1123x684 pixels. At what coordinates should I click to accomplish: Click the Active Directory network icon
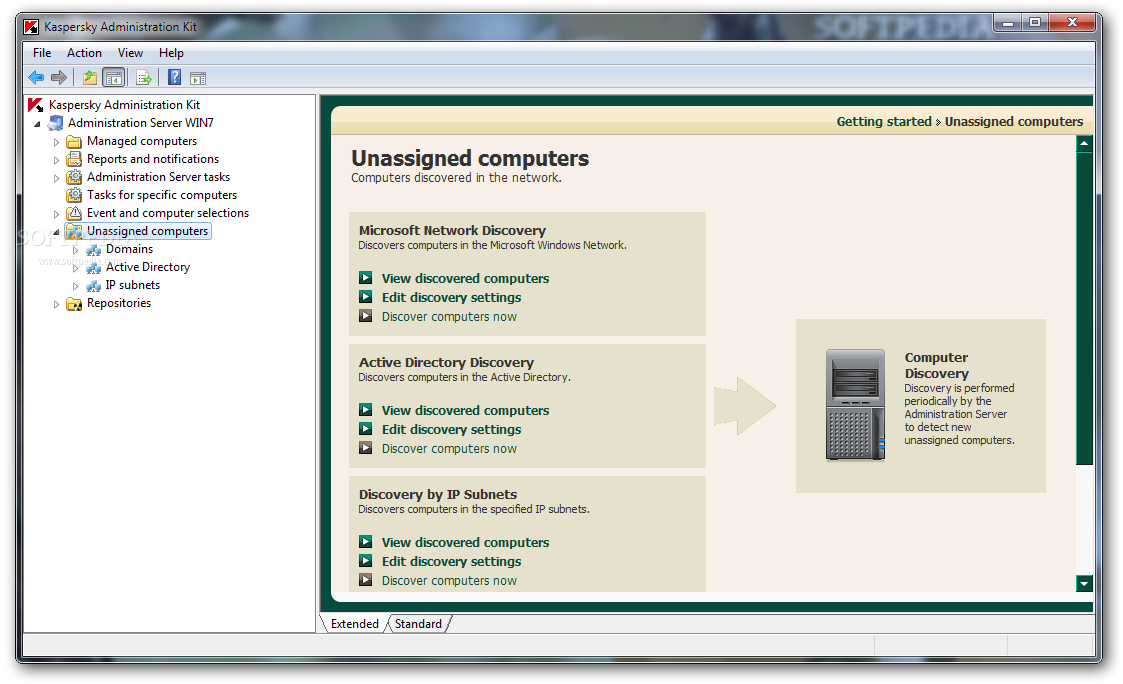[x=93, y=267]
